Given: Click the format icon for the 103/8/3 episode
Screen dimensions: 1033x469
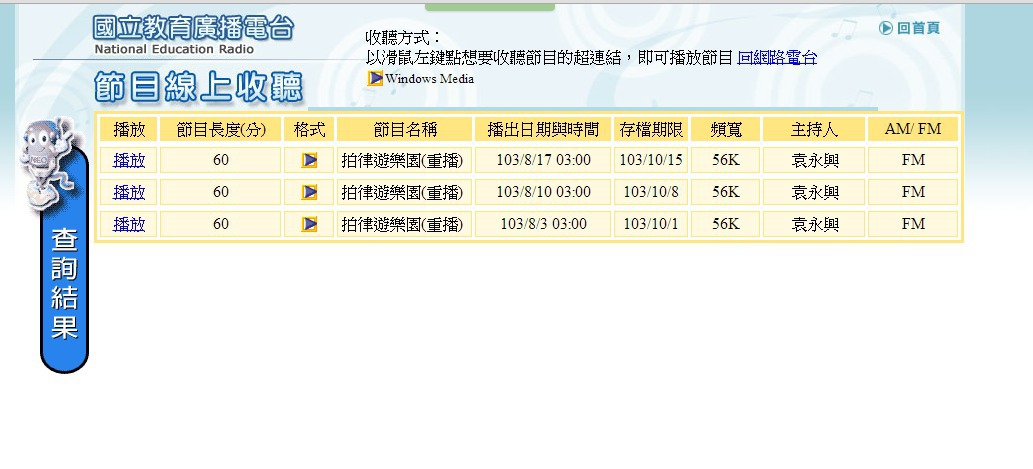Looking at the screenshot, I should coord(310,224).
